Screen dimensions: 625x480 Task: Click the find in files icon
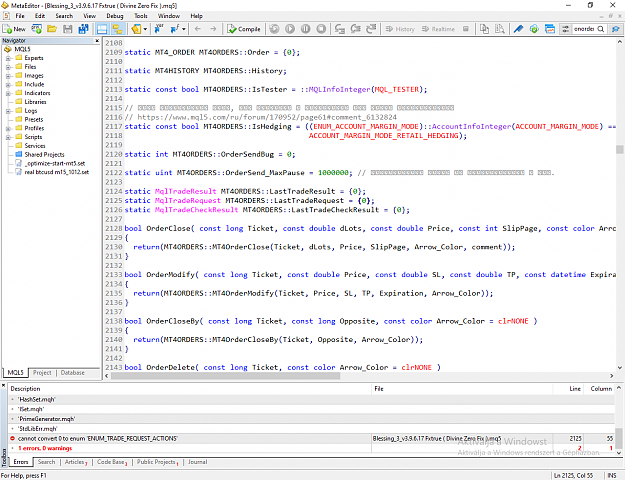[500, 29]
